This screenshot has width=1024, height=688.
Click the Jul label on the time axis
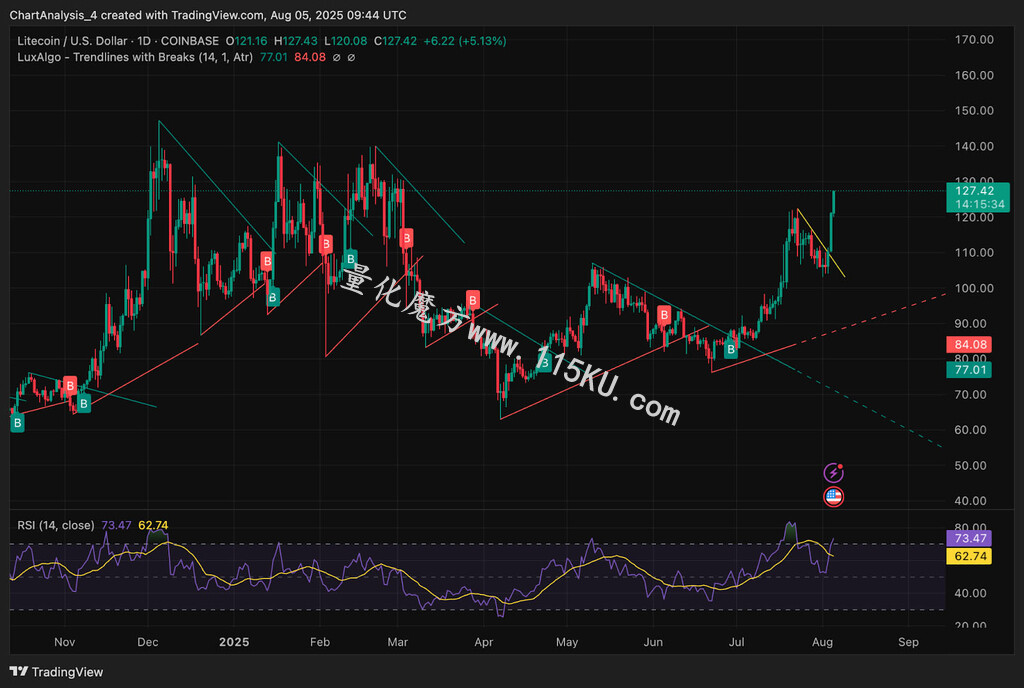(x=736, y=642)
